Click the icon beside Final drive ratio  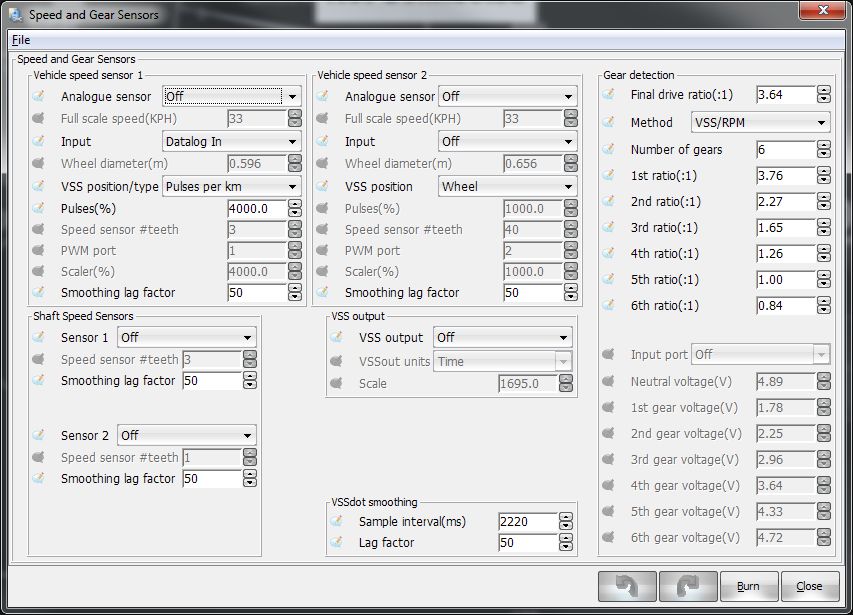tap(609, 95)
